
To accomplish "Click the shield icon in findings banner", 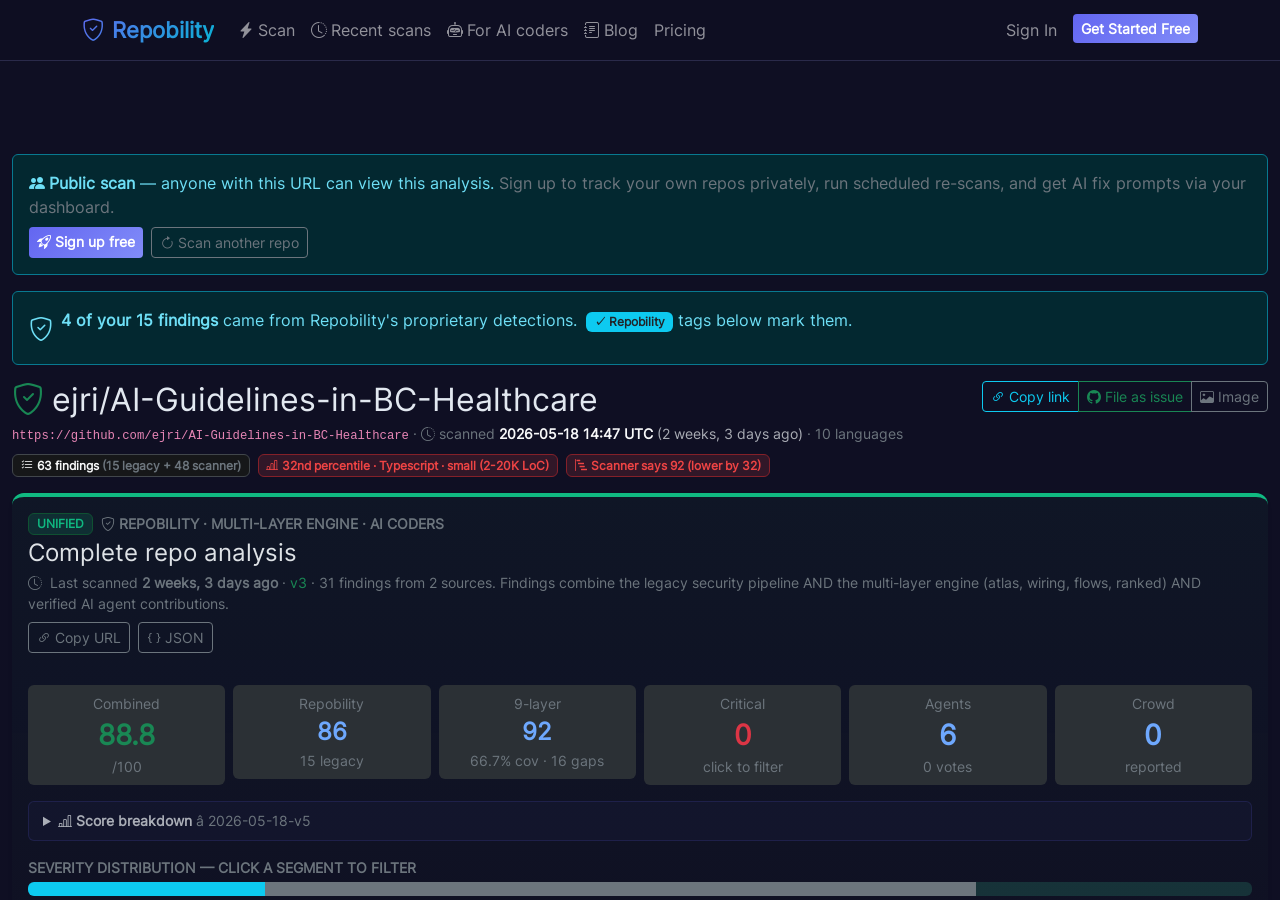I will [41, 328].
